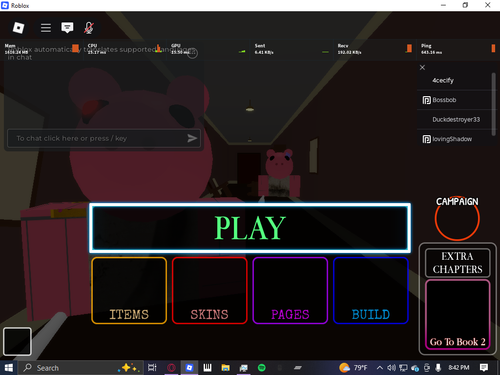Click the Recv network stat
The height and width of the screenshot is (375, 500).
(x=375, y=49)
